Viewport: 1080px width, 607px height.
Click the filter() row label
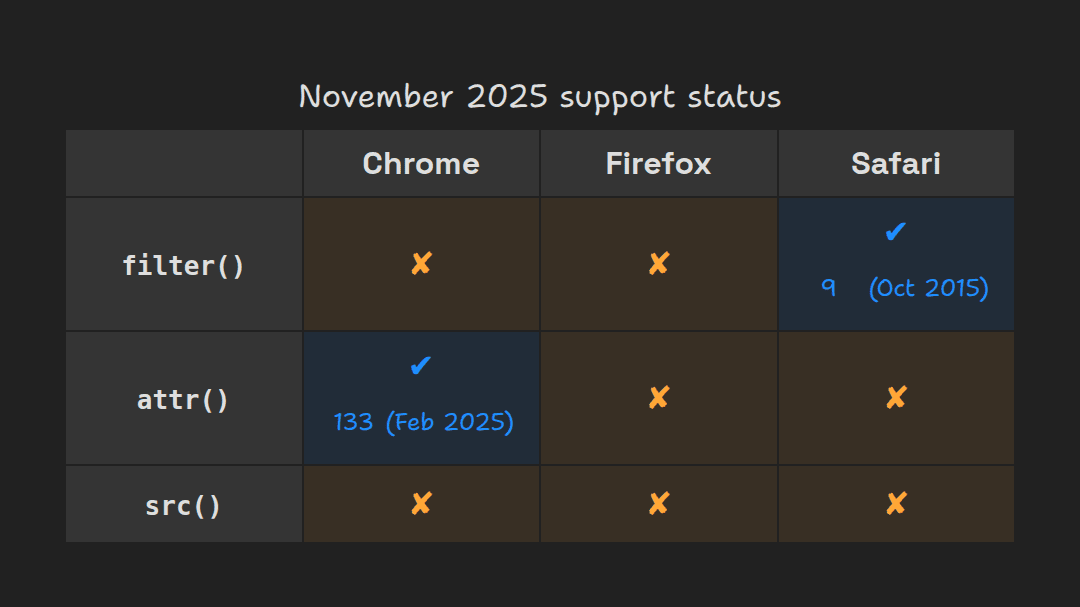click(184, 266)
